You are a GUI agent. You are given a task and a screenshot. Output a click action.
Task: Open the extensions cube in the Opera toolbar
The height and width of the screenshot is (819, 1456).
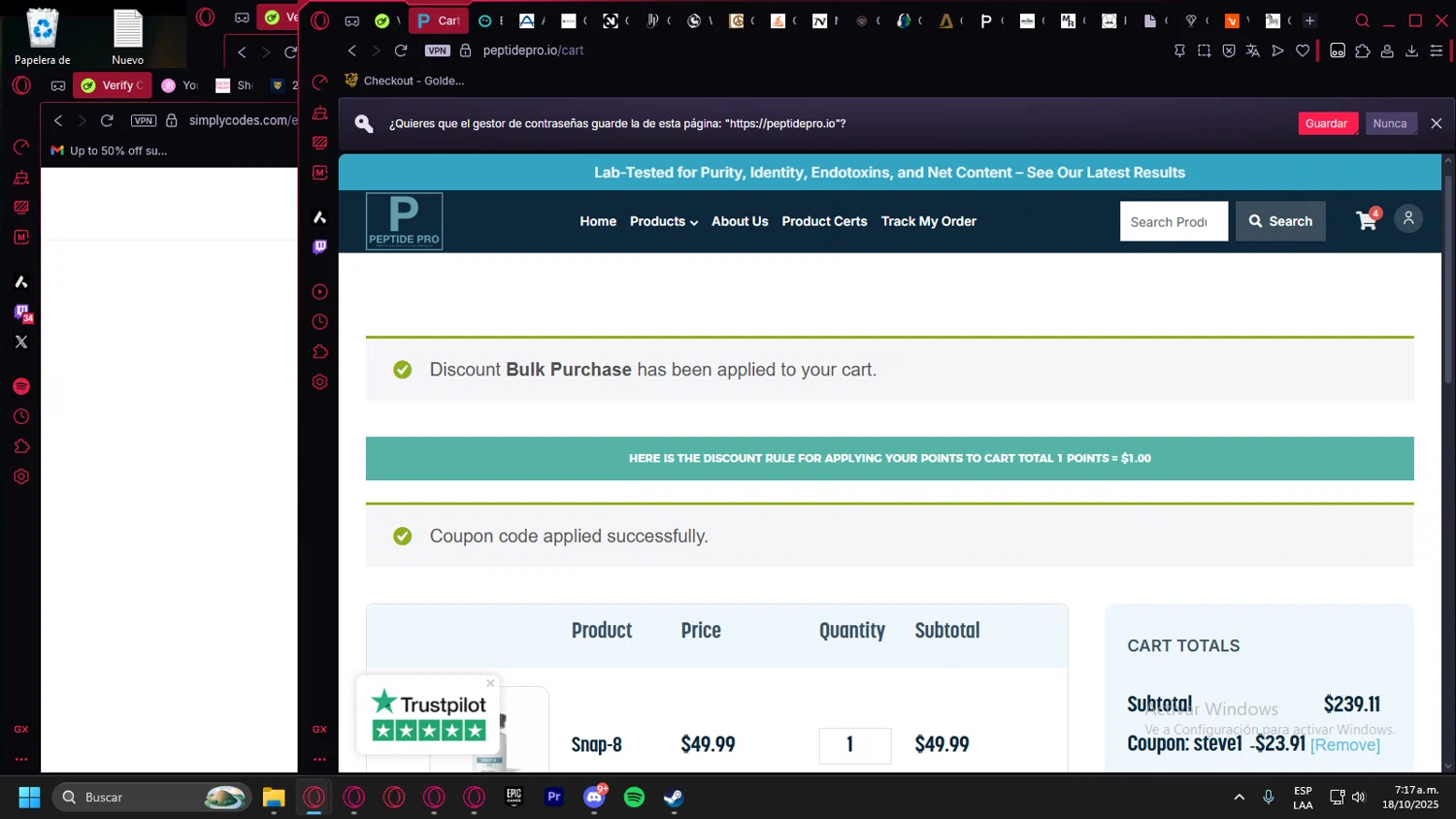click(x=1363, y=50)
